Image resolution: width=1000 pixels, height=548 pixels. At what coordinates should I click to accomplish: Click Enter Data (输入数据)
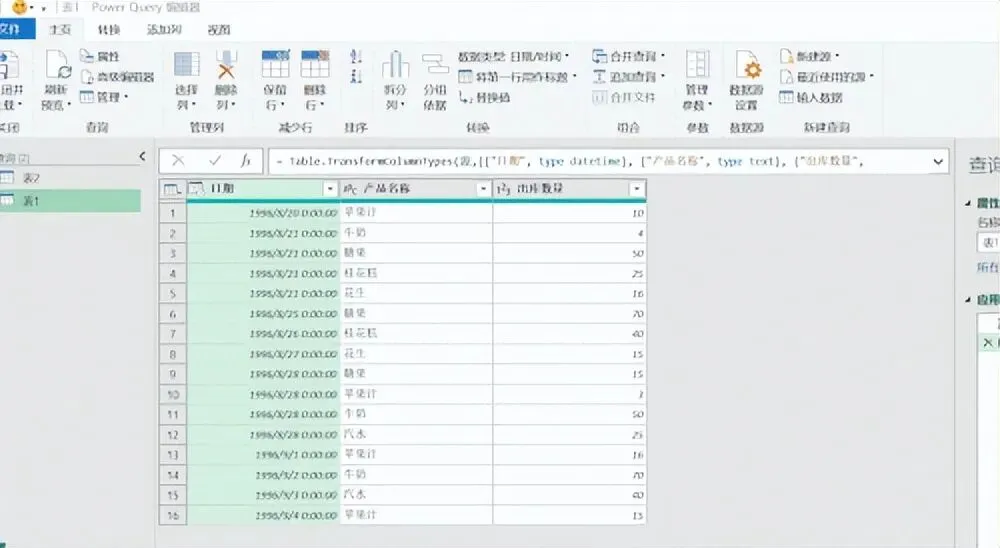[x=811, y=98]
